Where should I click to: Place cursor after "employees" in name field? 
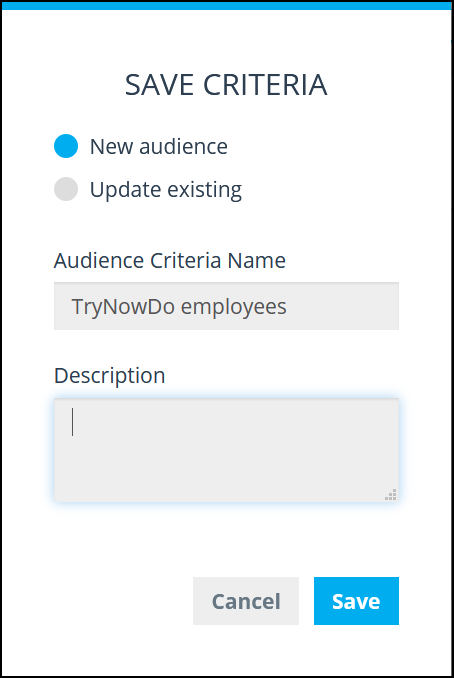coord(288,307)
